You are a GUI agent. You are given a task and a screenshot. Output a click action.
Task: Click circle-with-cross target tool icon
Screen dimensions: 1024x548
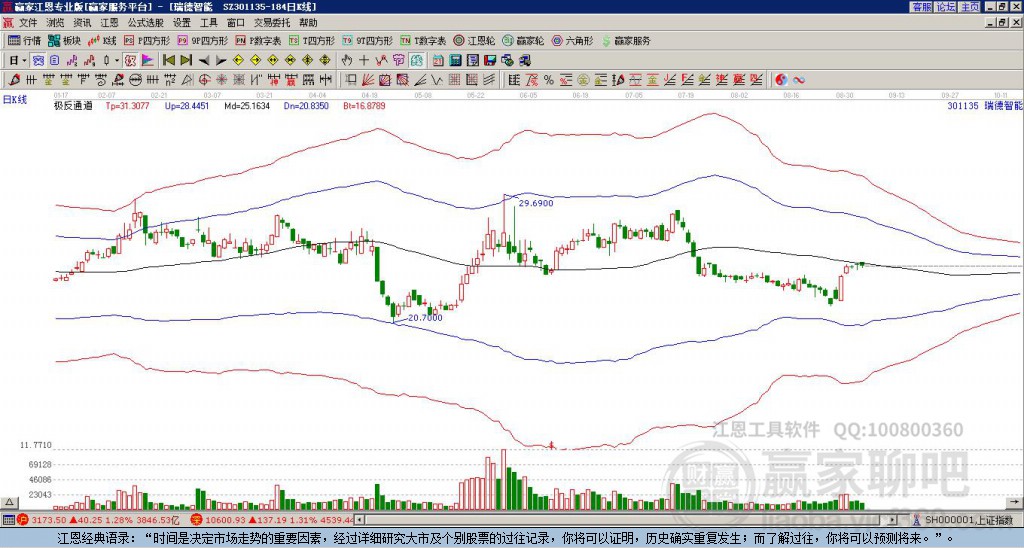coord(204,80)
